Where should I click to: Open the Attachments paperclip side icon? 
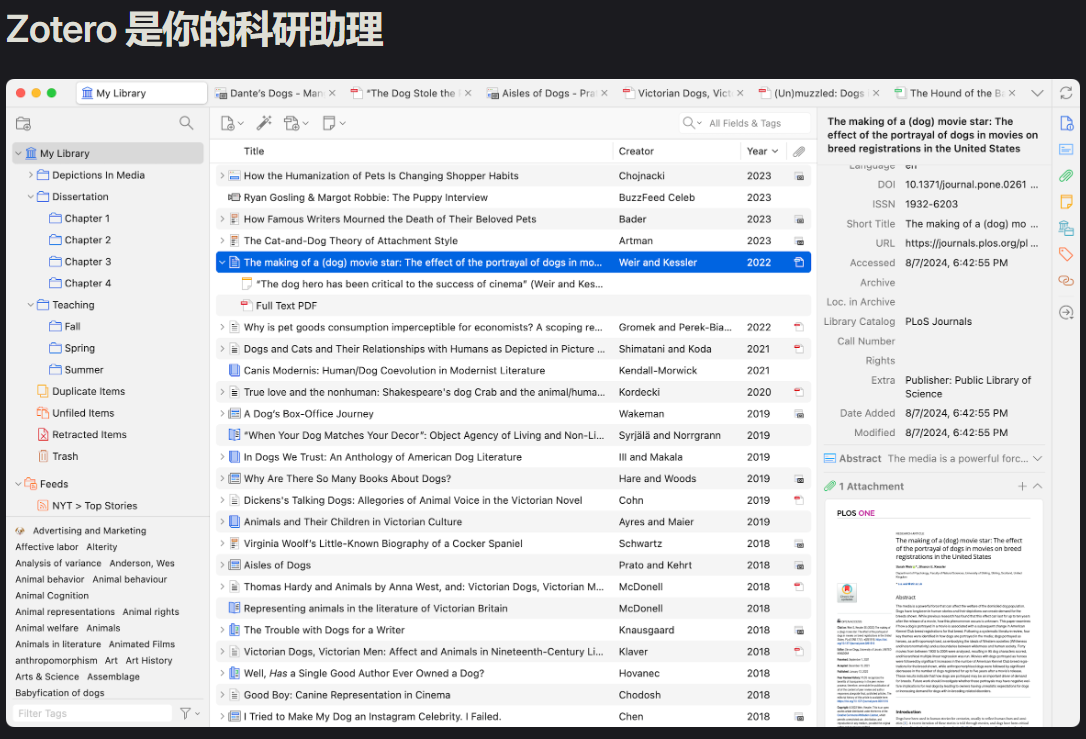(x=1066, y=176)
